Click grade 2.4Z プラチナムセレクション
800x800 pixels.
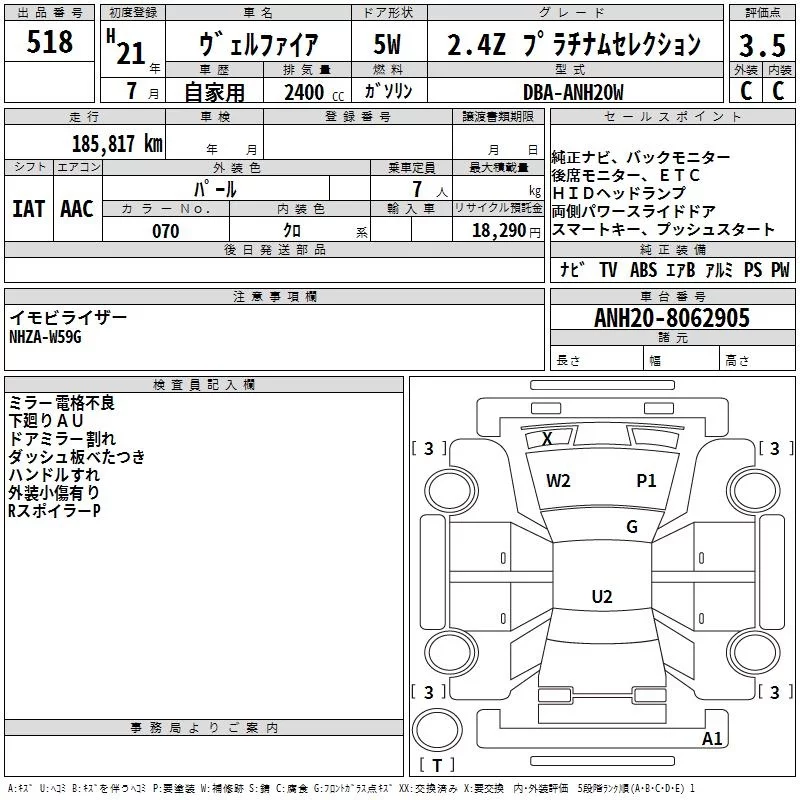pos(574,44)
